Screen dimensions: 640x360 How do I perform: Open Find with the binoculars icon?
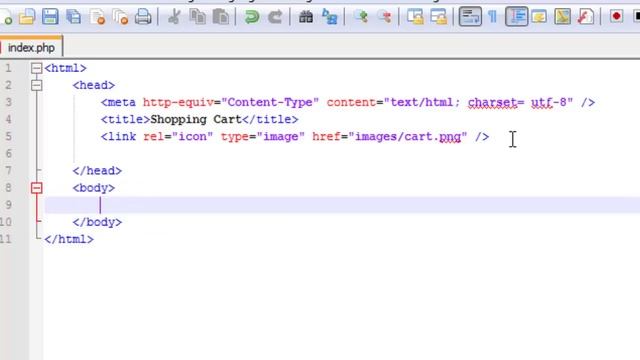point(306,17)
